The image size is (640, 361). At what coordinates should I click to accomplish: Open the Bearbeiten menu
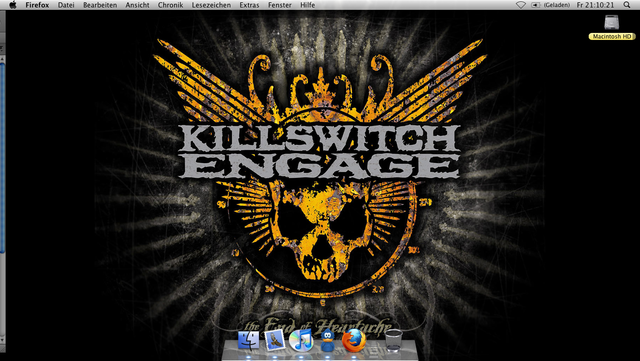(x=100, y=5)
